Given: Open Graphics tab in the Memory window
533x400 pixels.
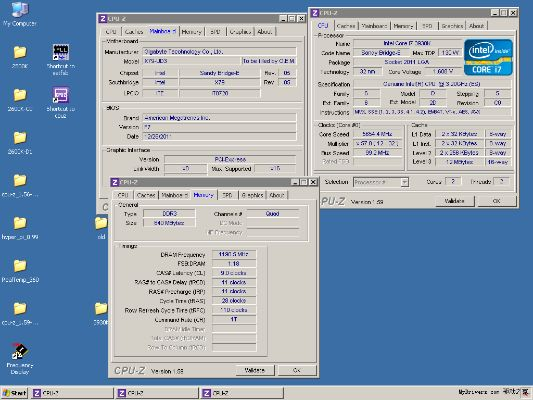Looking at the screenshot, I should pyautogui.click(x=252, y=195).
